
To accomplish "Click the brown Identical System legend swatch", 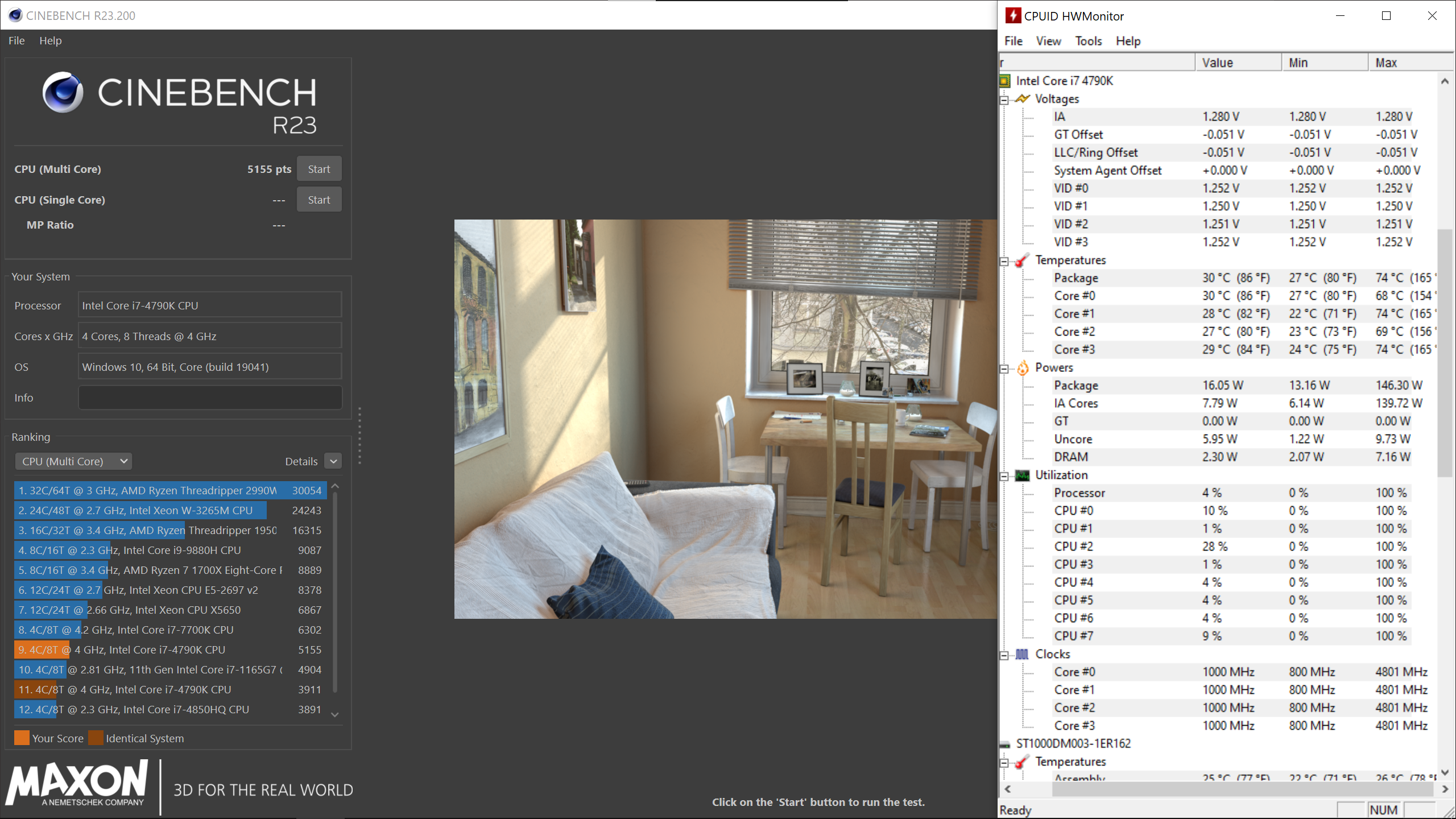I will pos(96,738).
